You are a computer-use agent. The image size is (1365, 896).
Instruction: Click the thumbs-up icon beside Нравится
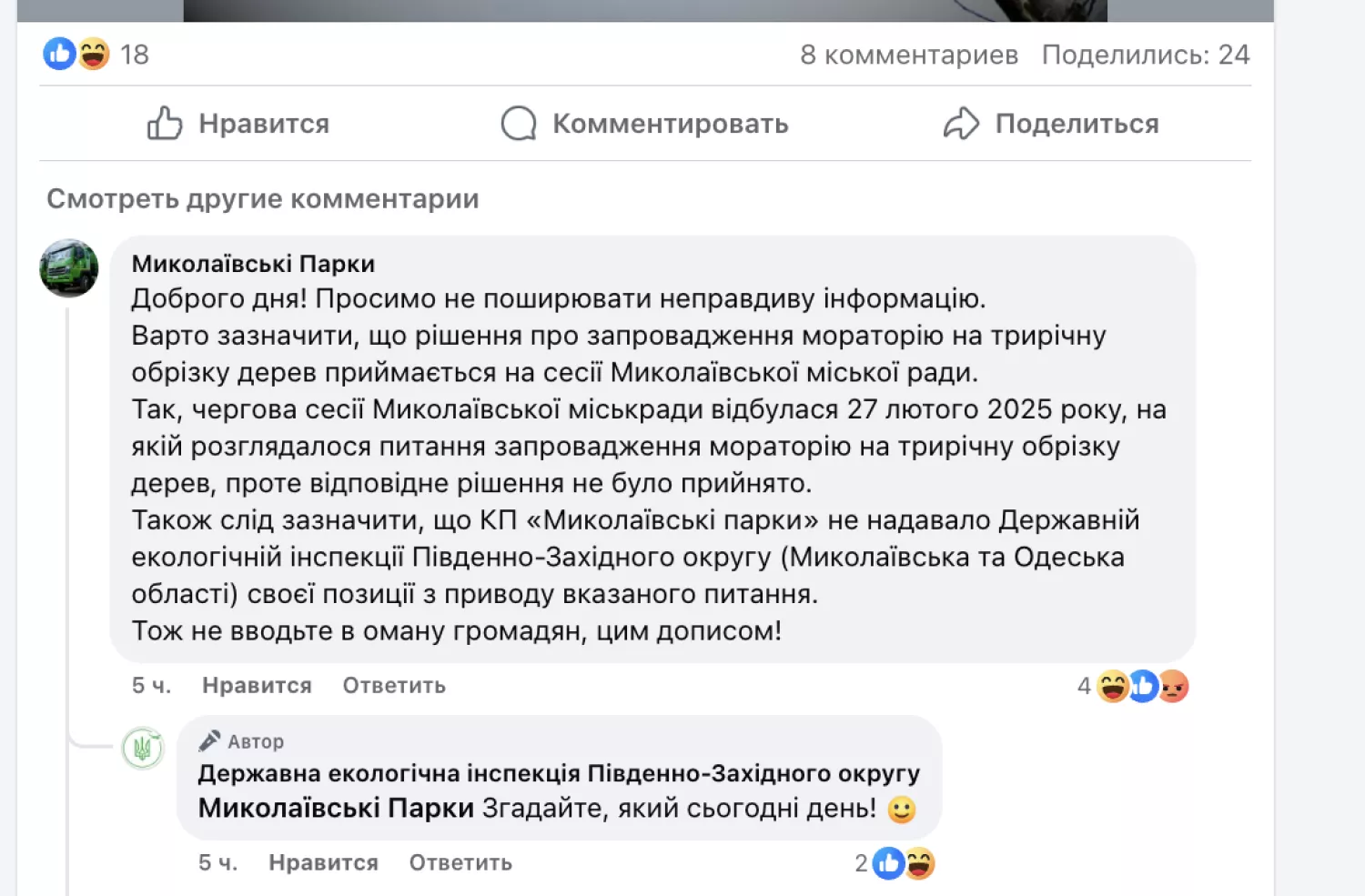pos(165,123)
